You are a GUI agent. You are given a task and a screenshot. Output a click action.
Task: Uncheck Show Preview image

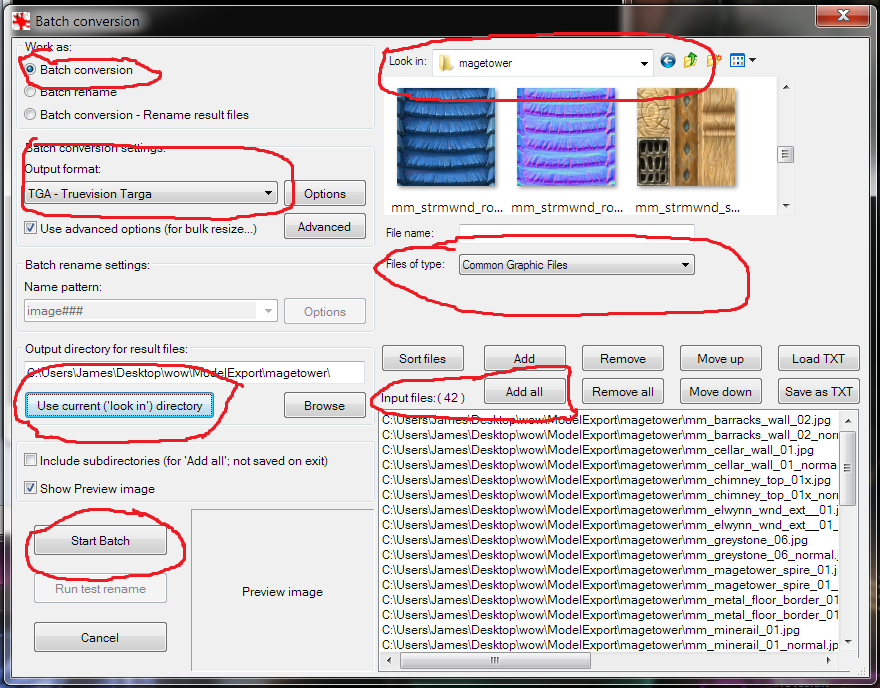31,489
